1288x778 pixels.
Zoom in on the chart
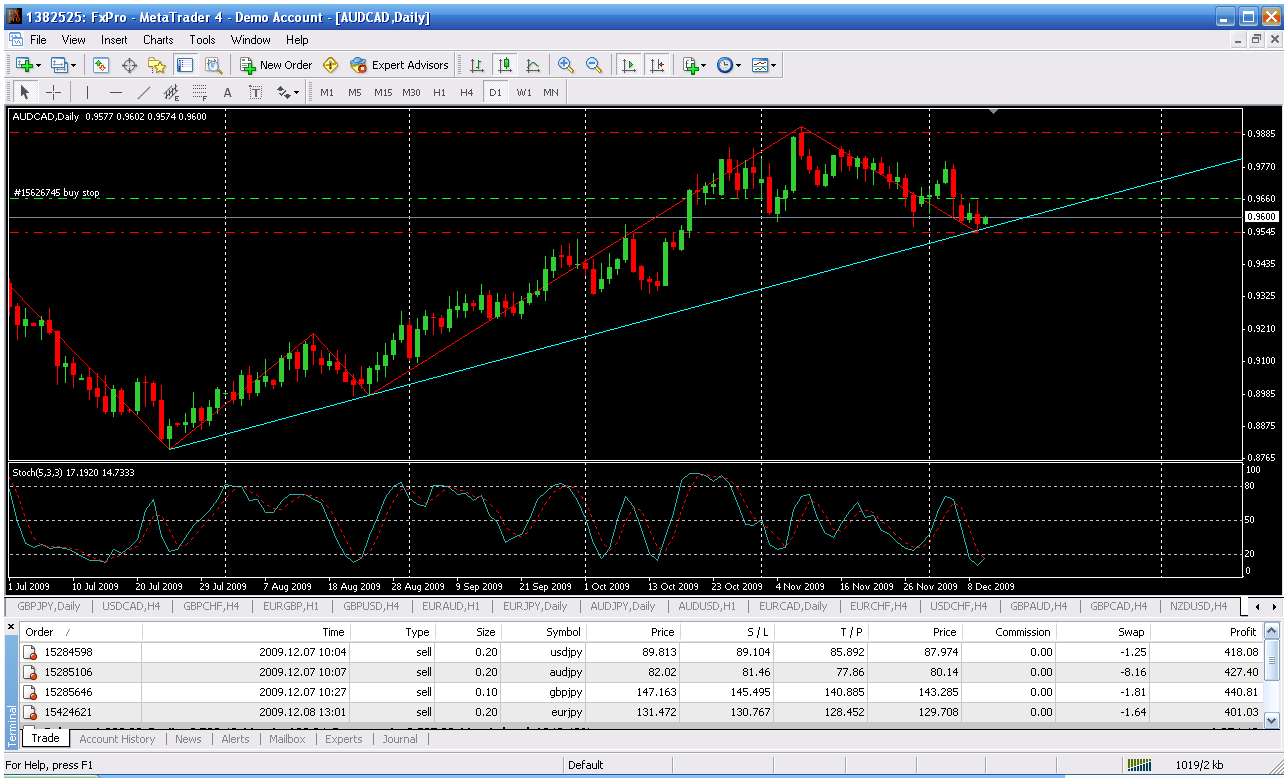tap(566, 65)
